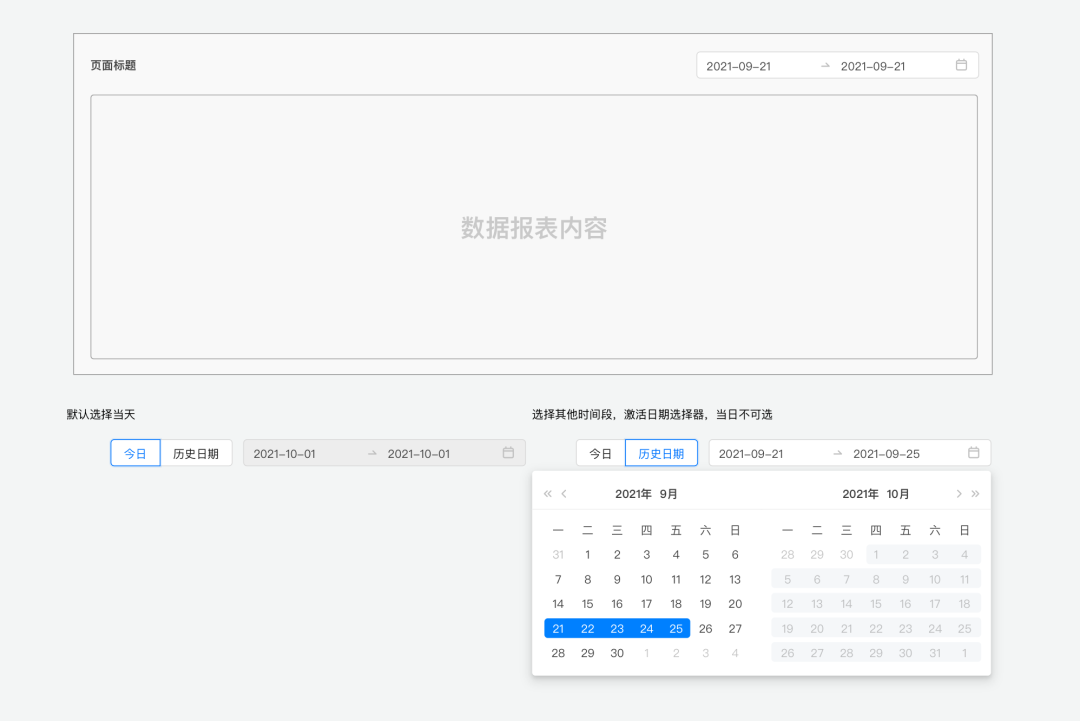Viewport: 1080px width, 721px height.
Task: Click start date 2021-09-21 above calendar popup
Action: (x=751, y=454)
